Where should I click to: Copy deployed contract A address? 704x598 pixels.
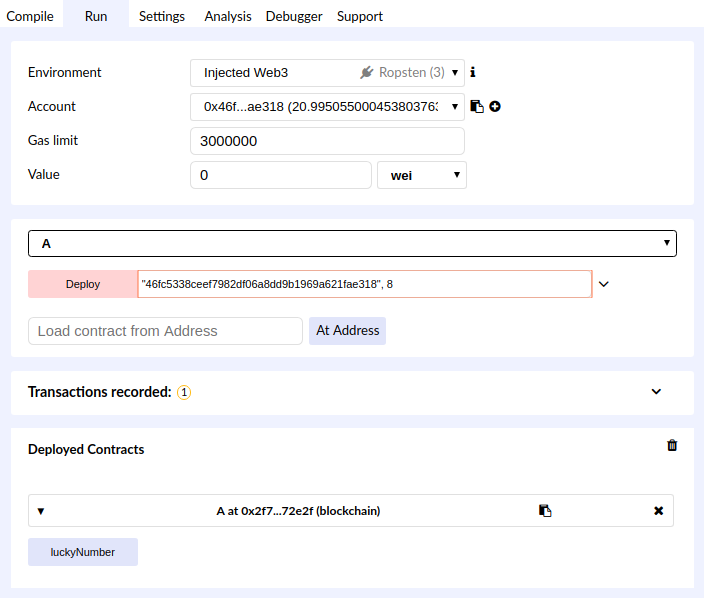click(x=545, y=511)
